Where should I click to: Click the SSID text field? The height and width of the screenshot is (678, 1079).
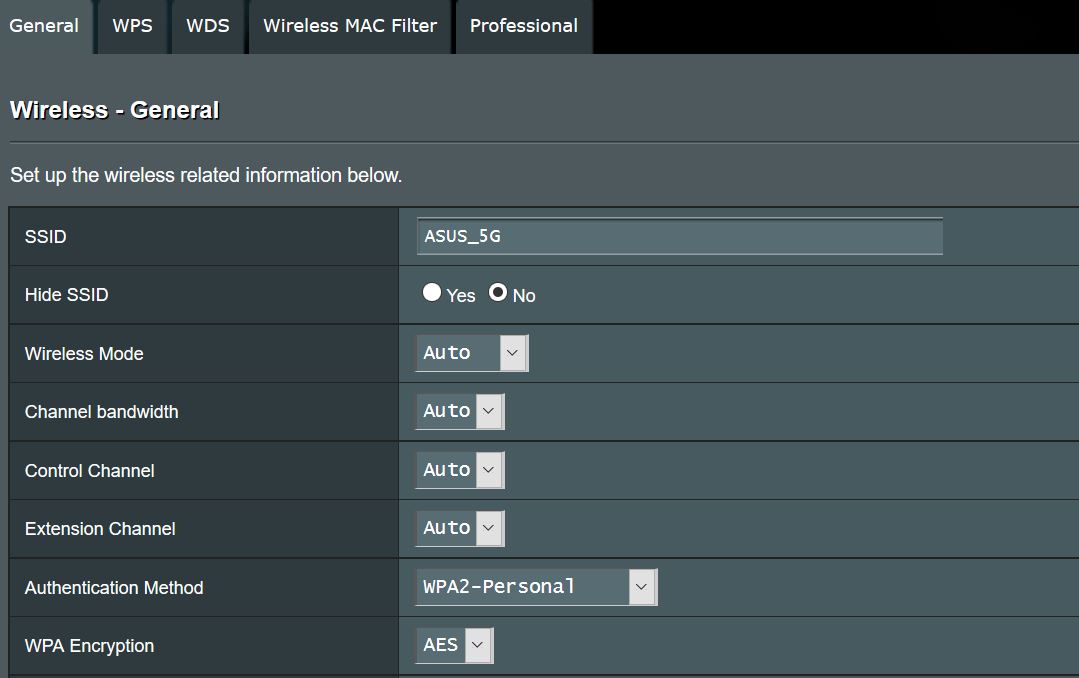[x=679, y=236]
